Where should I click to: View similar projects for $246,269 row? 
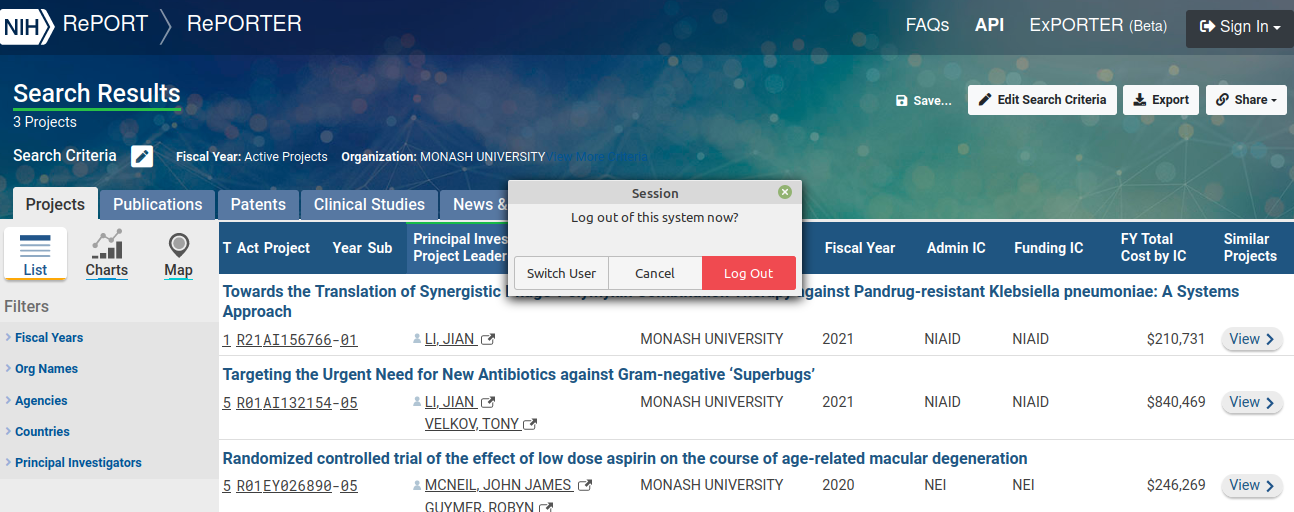click(x=1252, y=486)
